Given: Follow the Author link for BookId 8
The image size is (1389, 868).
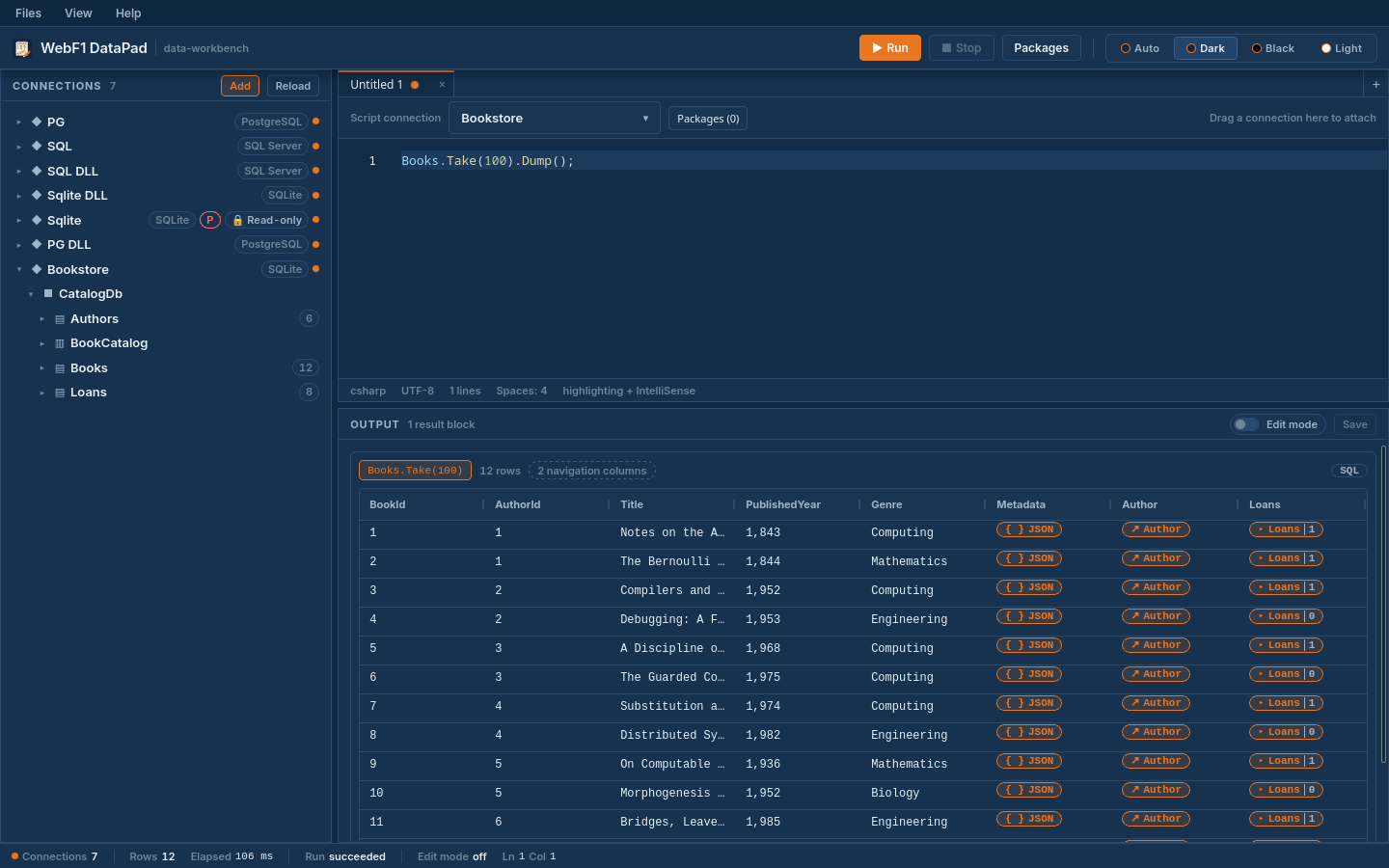Looking at the screenshot, I should click(1156, 732).
